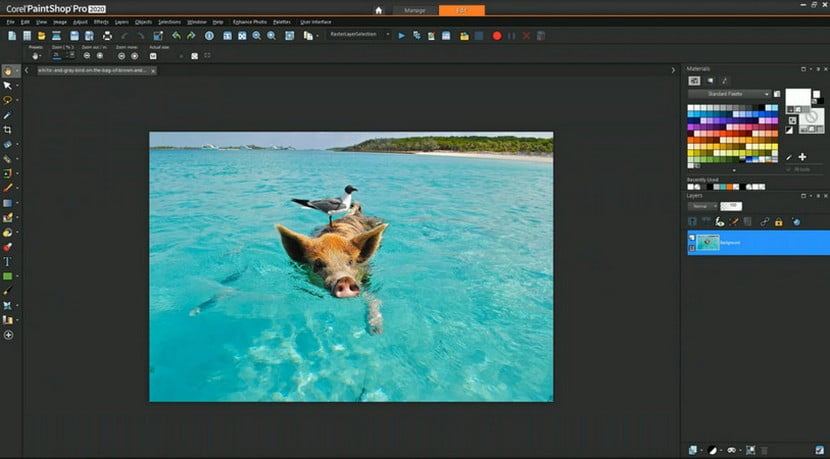Expand the Pick tool flyout arrow
Screen dimensions: 830x459
click(x=17, y=85)
